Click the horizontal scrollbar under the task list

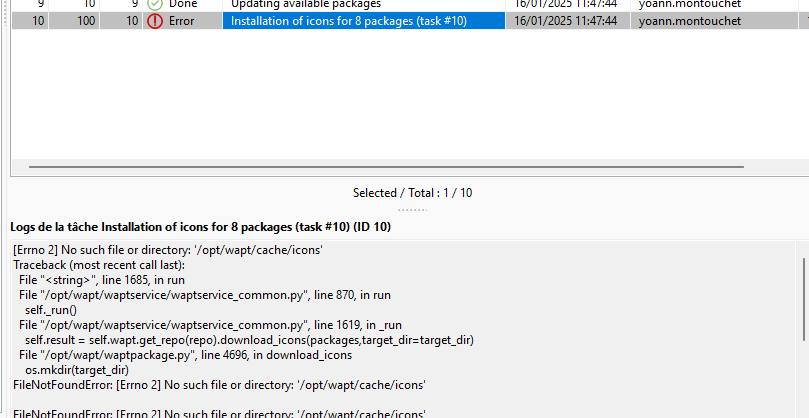click(x=386, y=167)
